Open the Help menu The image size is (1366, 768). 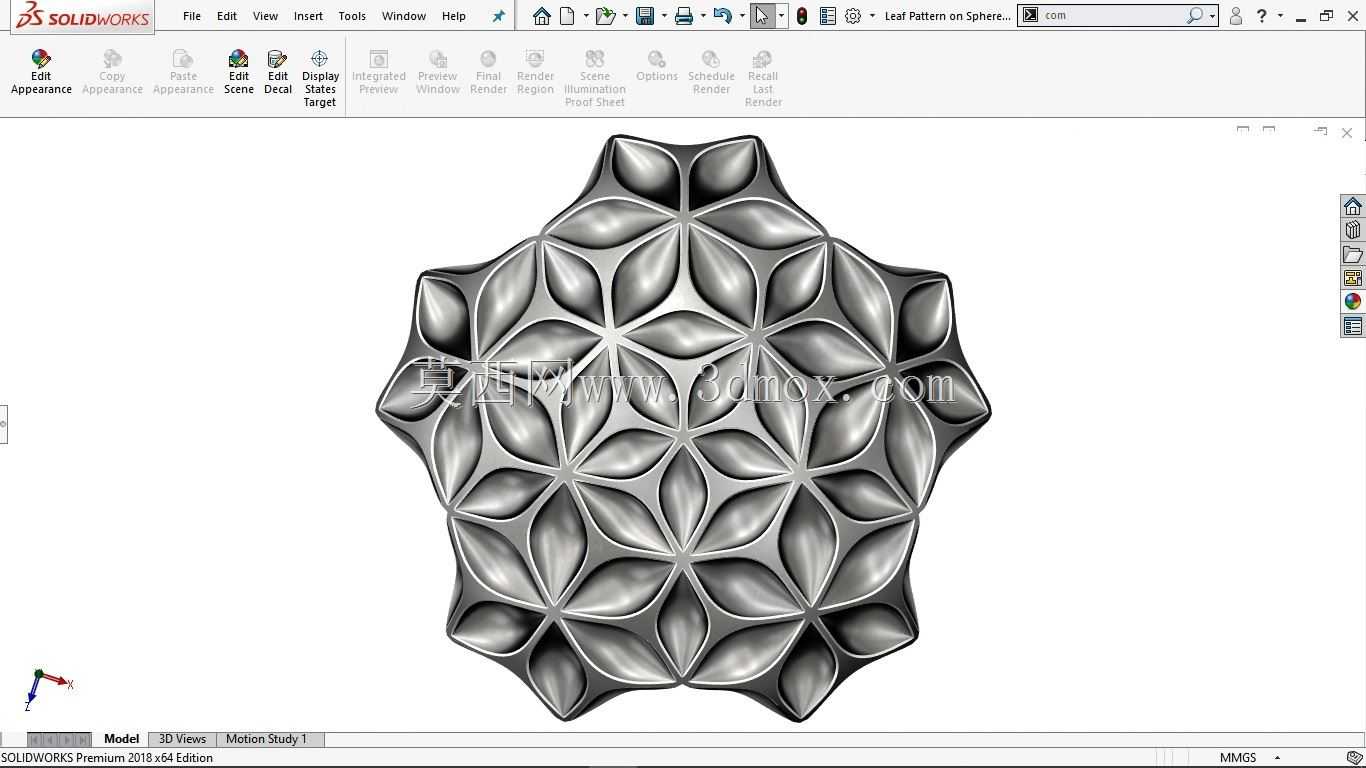(x=454, y=16)
